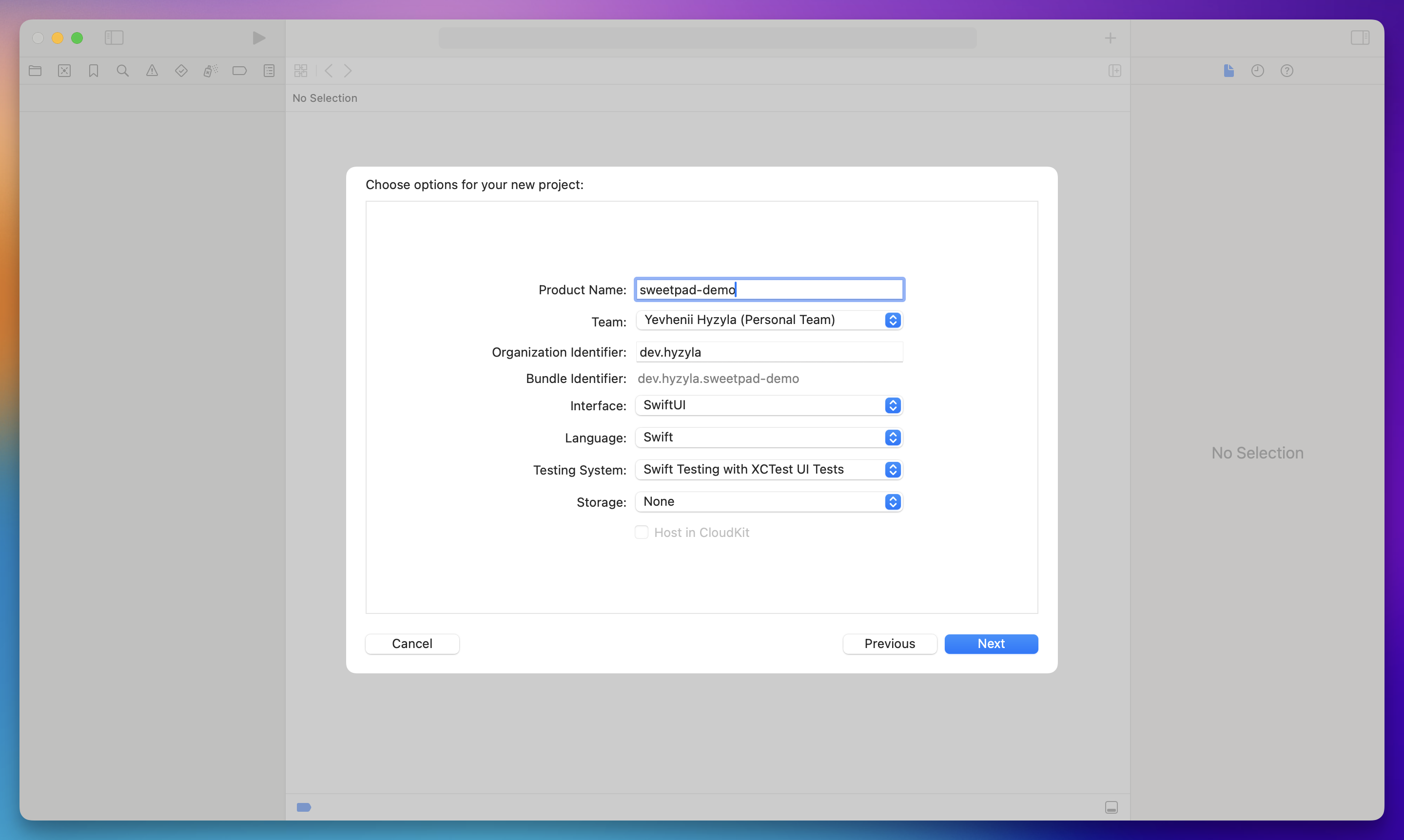Toggle the left sidebar visibility
The width and height of the screenshot is (1404, 840).
(114, 38)
